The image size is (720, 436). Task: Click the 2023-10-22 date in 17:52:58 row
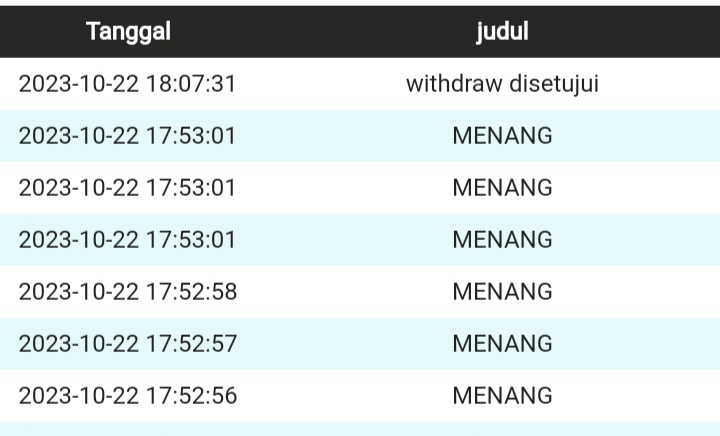click(x=78, y=292)
